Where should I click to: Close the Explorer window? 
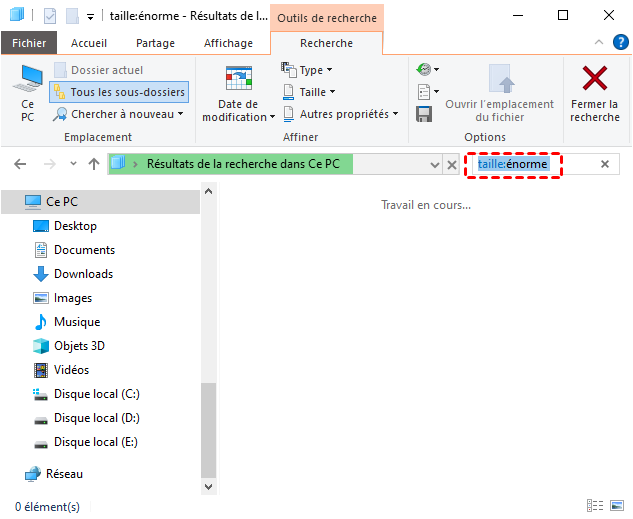(609, 15)
